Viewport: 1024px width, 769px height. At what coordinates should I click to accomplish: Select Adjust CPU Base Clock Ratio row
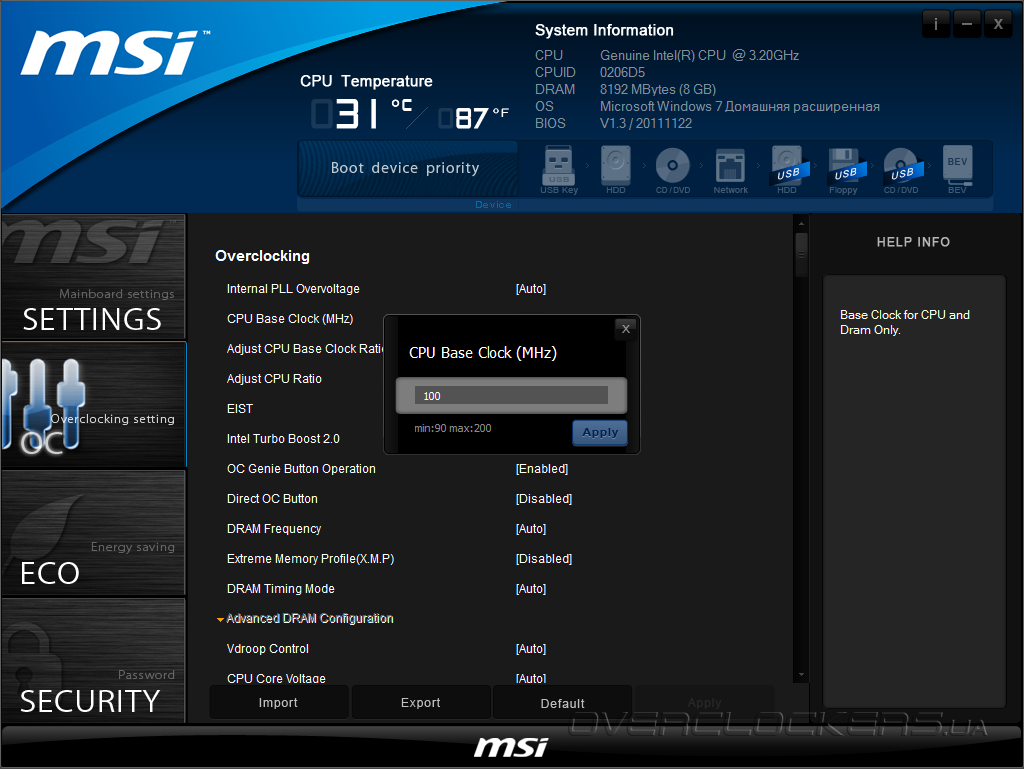click(x=304, y=349)
